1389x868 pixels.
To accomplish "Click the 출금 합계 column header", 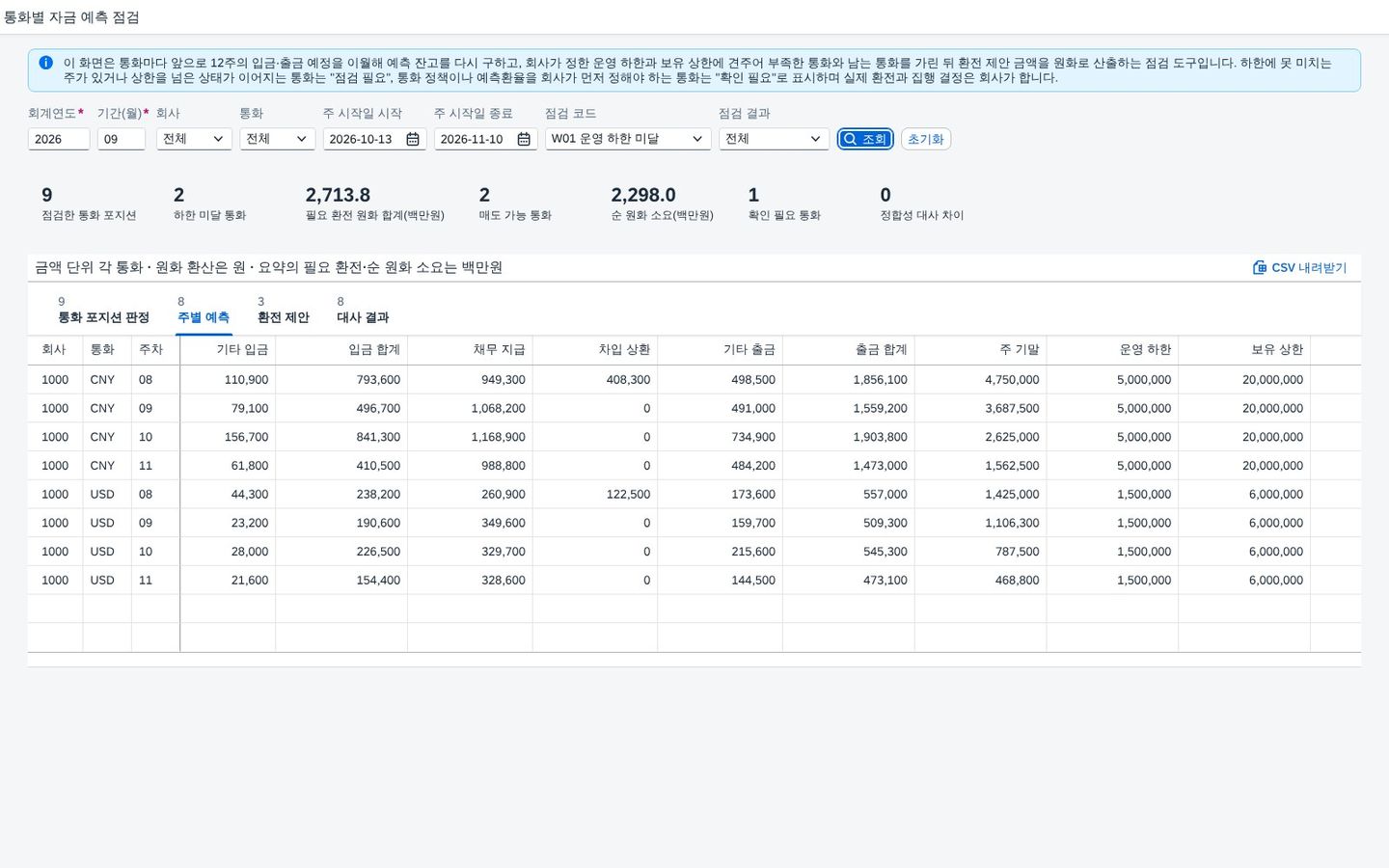I will (849, 350).
